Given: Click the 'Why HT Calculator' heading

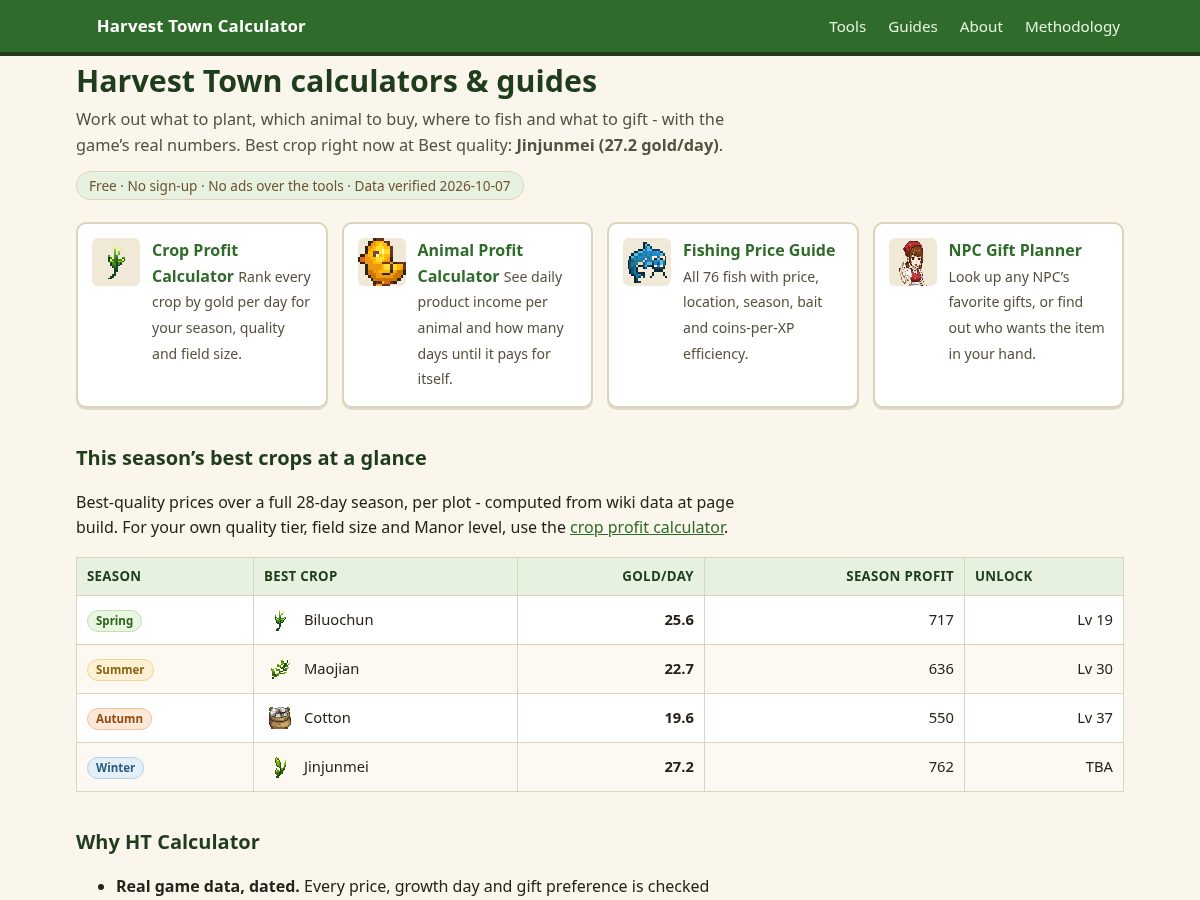Looking at the screenshot, I should coord(168,842).
